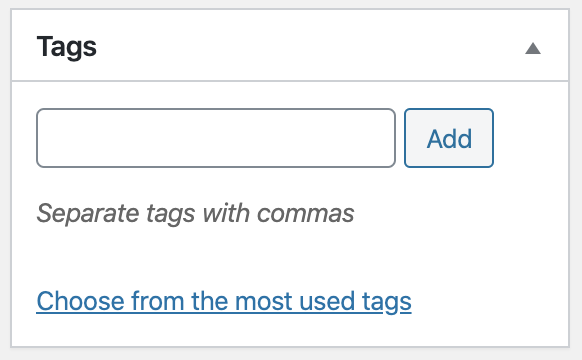
Task: Click the gray disclosure triangle beside Tags
Action: point(533,48)
